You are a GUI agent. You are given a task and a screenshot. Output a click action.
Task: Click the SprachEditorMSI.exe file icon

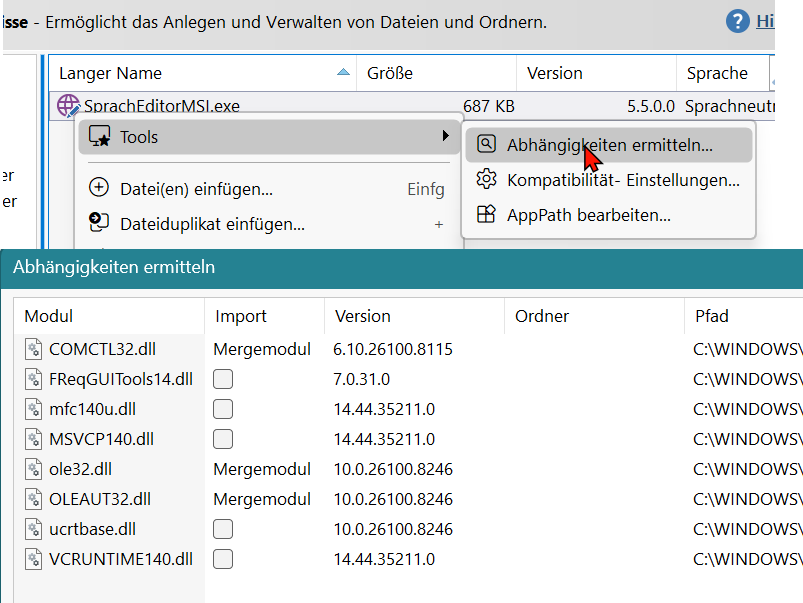(x=68, y=105)
